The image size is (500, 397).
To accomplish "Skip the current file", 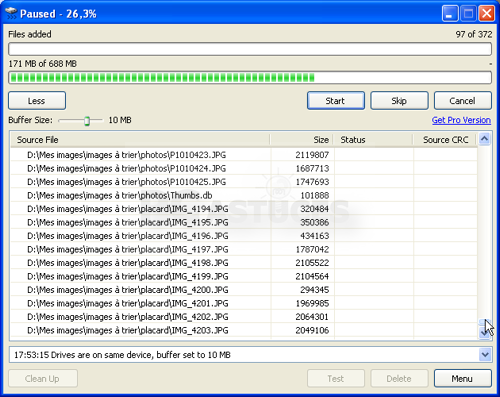I will pyautogui.click(x=399, y=101).
